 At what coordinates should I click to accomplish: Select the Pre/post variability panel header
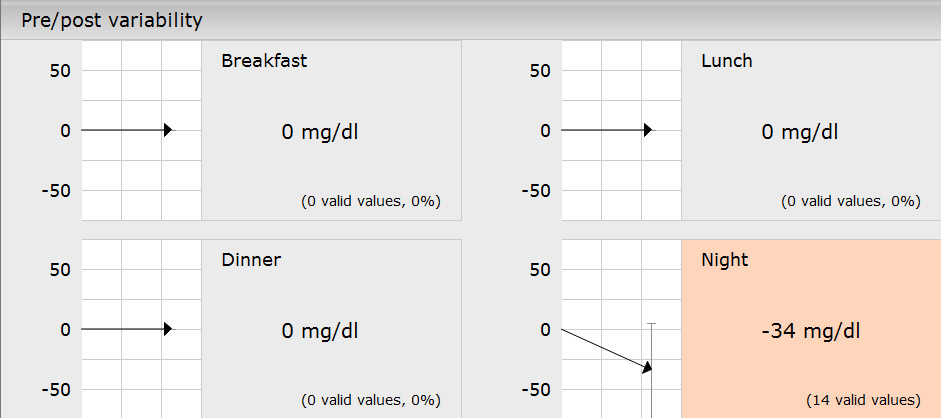[112, 19]
